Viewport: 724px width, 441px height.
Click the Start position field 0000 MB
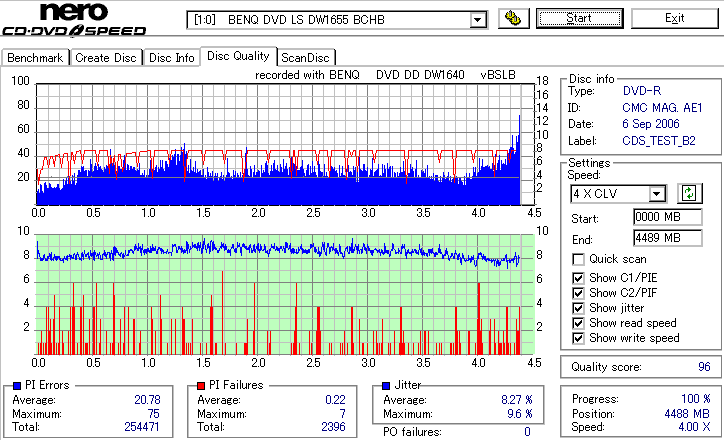pos(668,217)
